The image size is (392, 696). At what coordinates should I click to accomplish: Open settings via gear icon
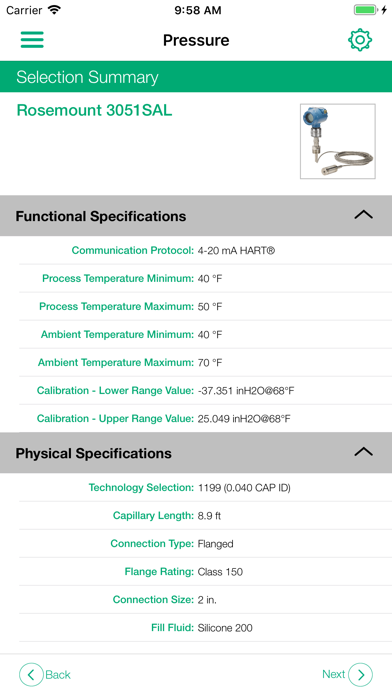coord(360,40)
